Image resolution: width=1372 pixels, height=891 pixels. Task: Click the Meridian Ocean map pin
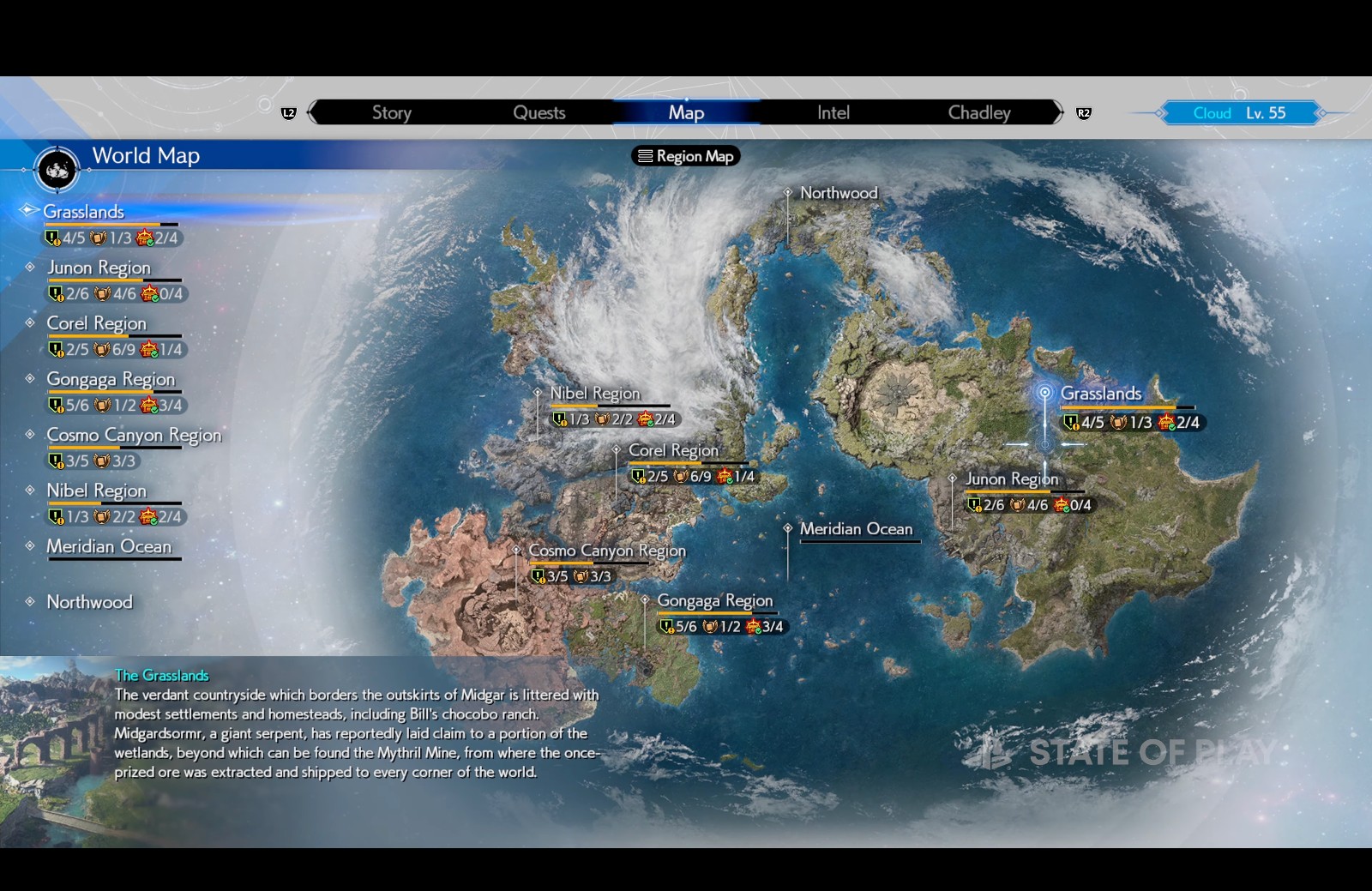(787, 529)
